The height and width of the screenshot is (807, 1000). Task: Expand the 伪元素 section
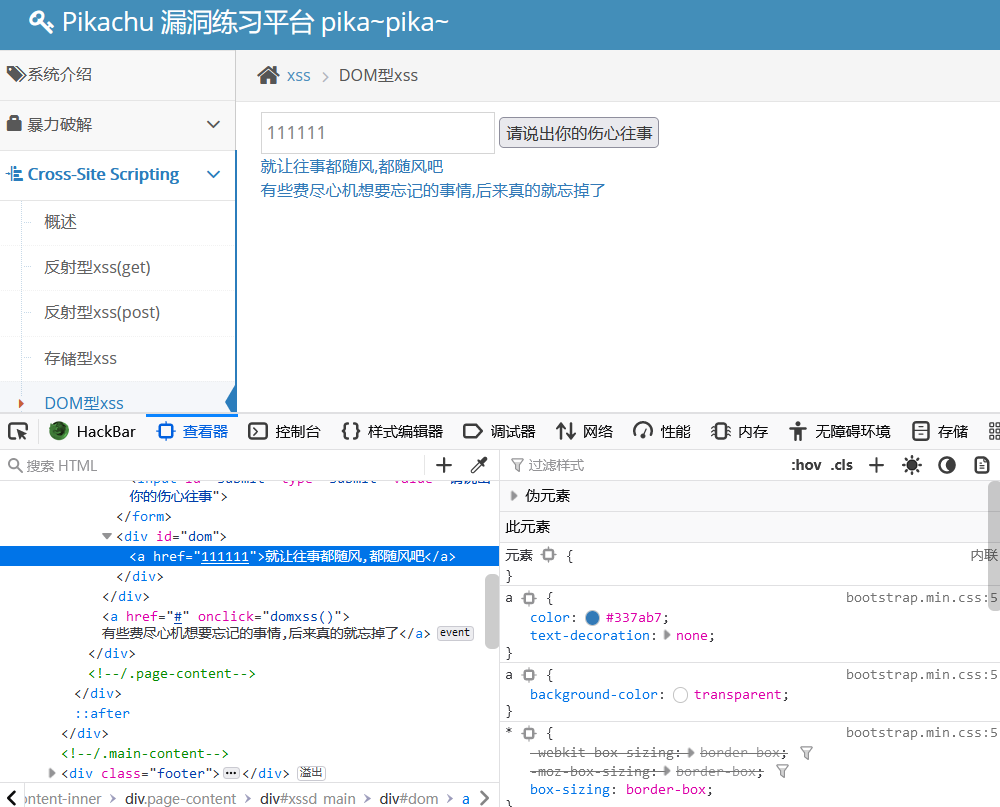[514, 496]
